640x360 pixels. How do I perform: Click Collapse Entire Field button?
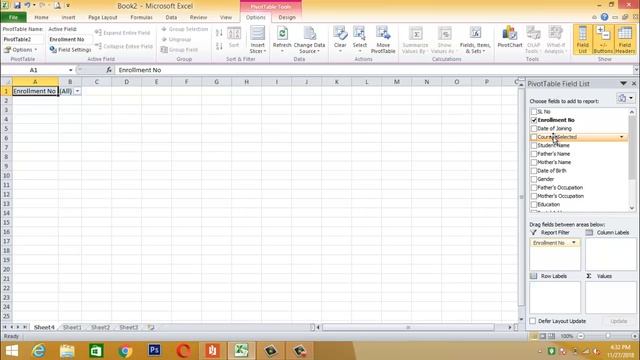tap(124, 46)
